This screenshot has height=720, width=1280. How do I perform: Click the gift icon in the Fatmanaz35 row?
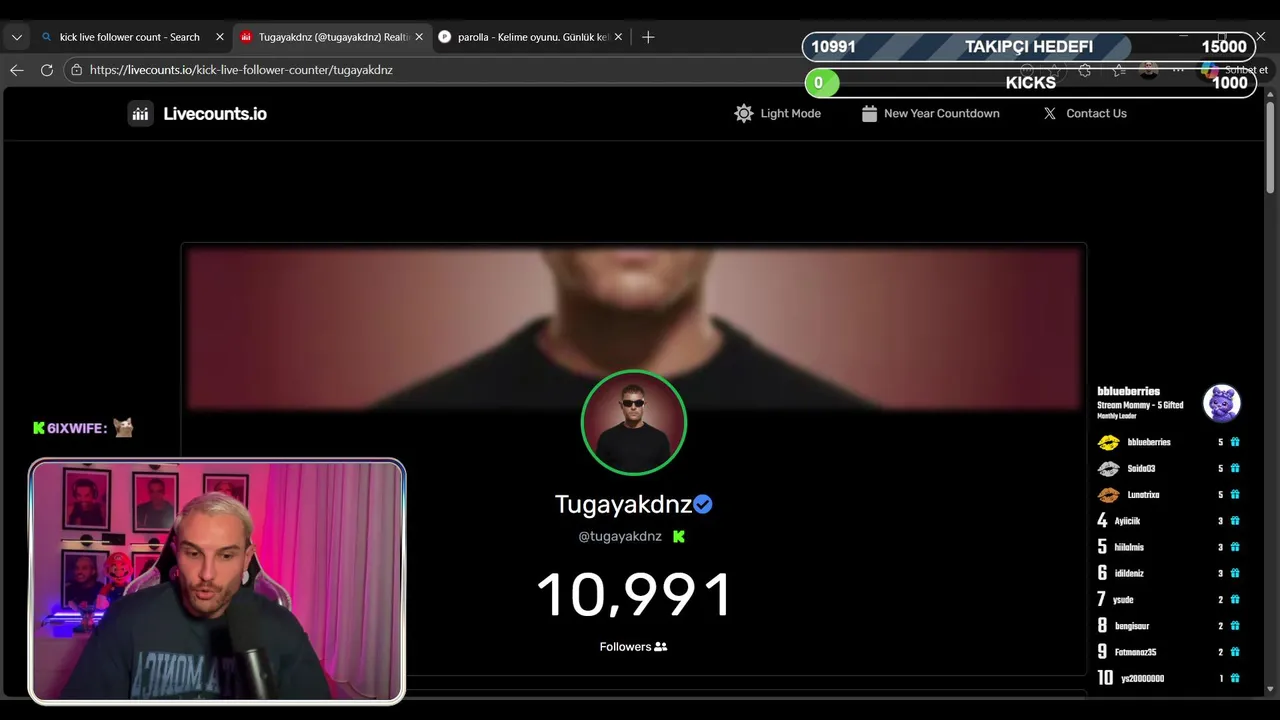pos(1235,652)
